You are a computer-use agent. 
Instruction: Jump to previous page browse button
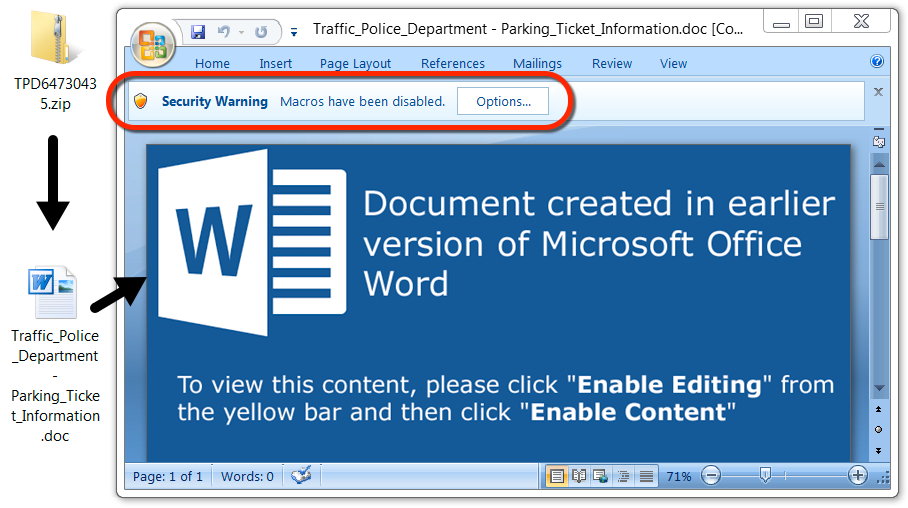pos(878,410)
